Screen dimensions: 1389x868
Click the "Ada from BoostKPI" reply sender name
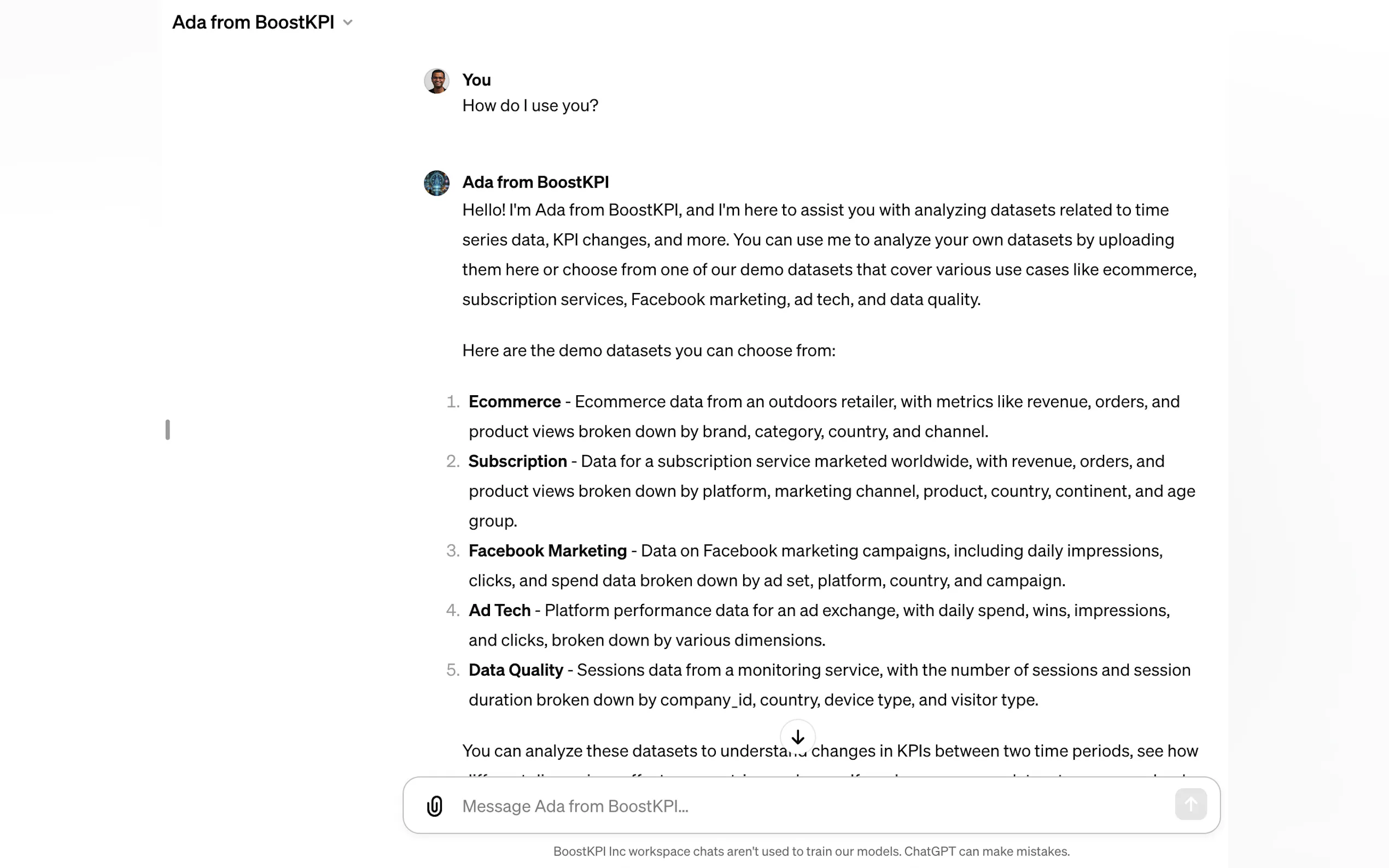click(x=535, y=182)
